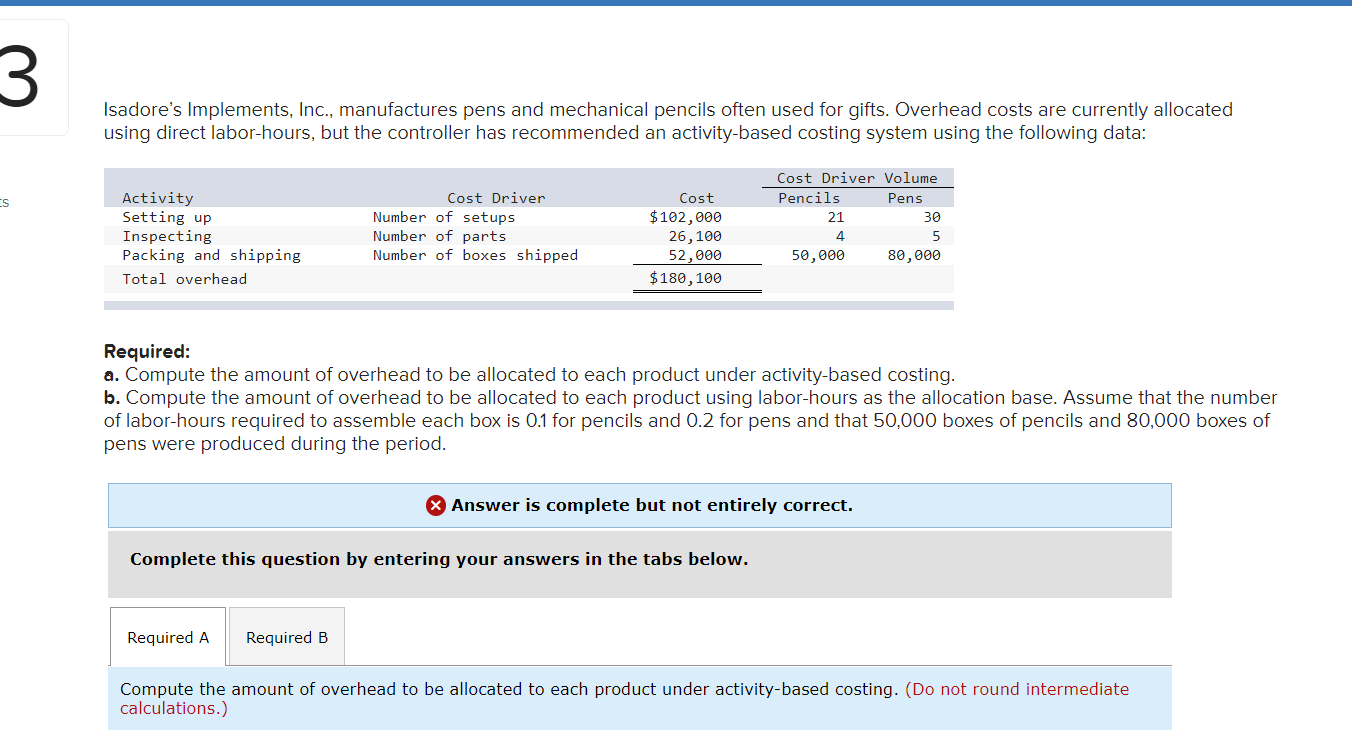Click pens setups value 30
Screen dimensions: 1352x732
coord(932,217)
